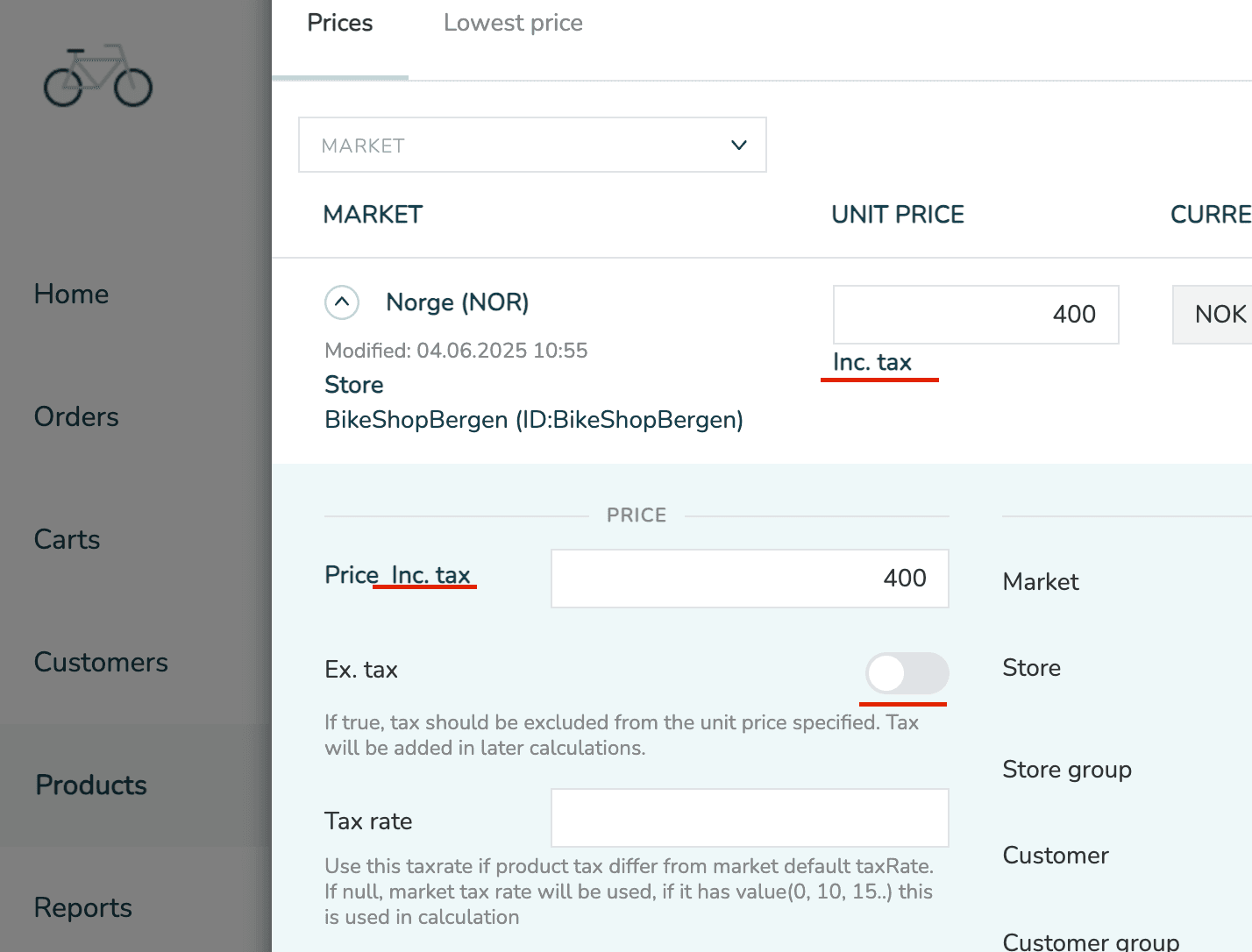Click the Norge (NOR) market name
Viewport: 1252px width, 952px height.
[x=457, y=302]
